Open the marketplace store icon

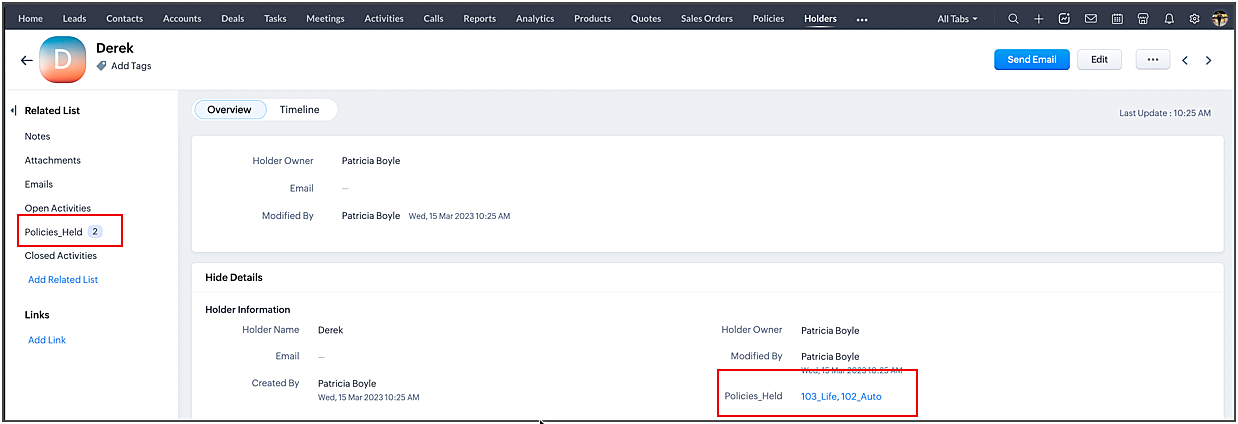tap(1143, 19)
